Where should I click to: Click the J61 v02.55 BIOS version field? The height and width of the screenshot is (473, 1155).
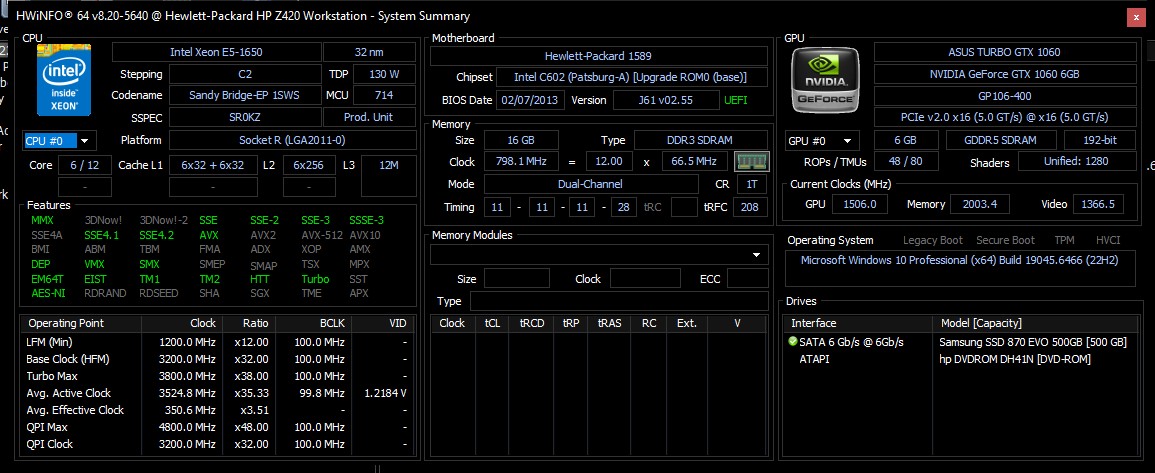(666, 100)
